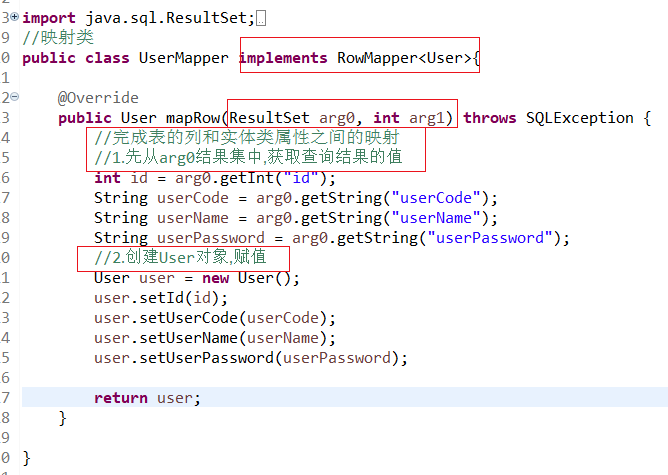This screenshot has height=475, width=668.
Task: Click import java.sql.ResultSet line
Action: (138, 18)
